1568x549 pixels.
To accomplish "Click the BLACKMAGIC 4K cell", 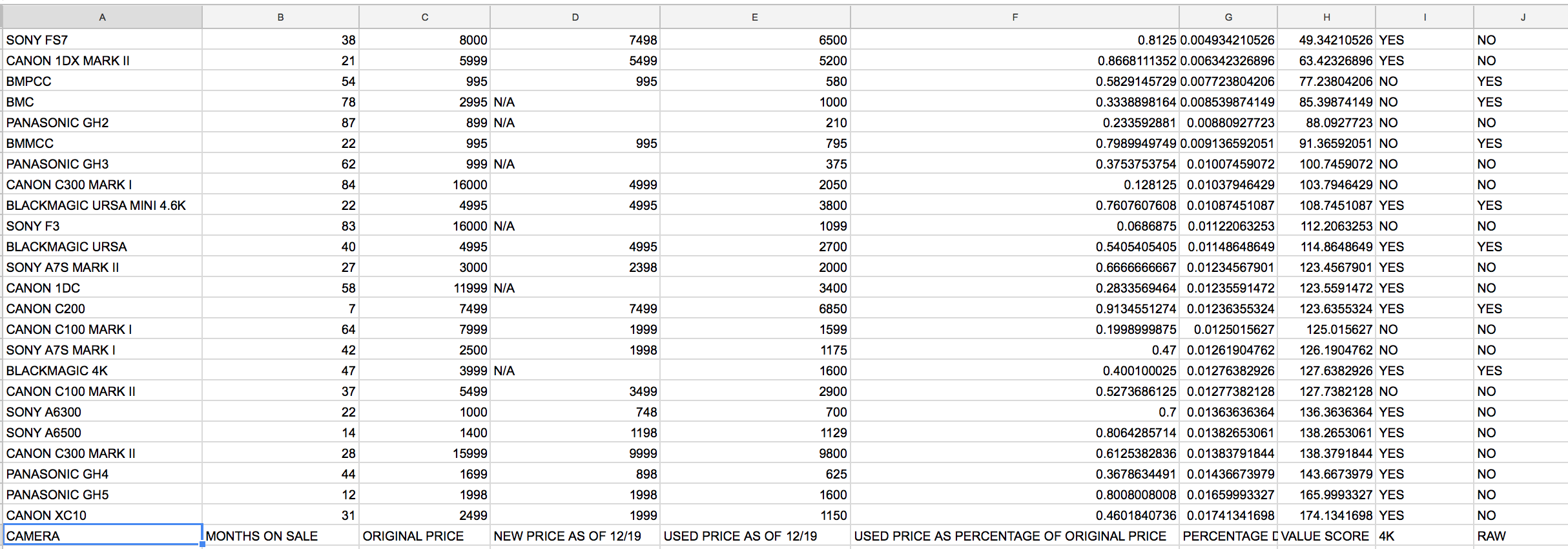I will click(102, 371).
